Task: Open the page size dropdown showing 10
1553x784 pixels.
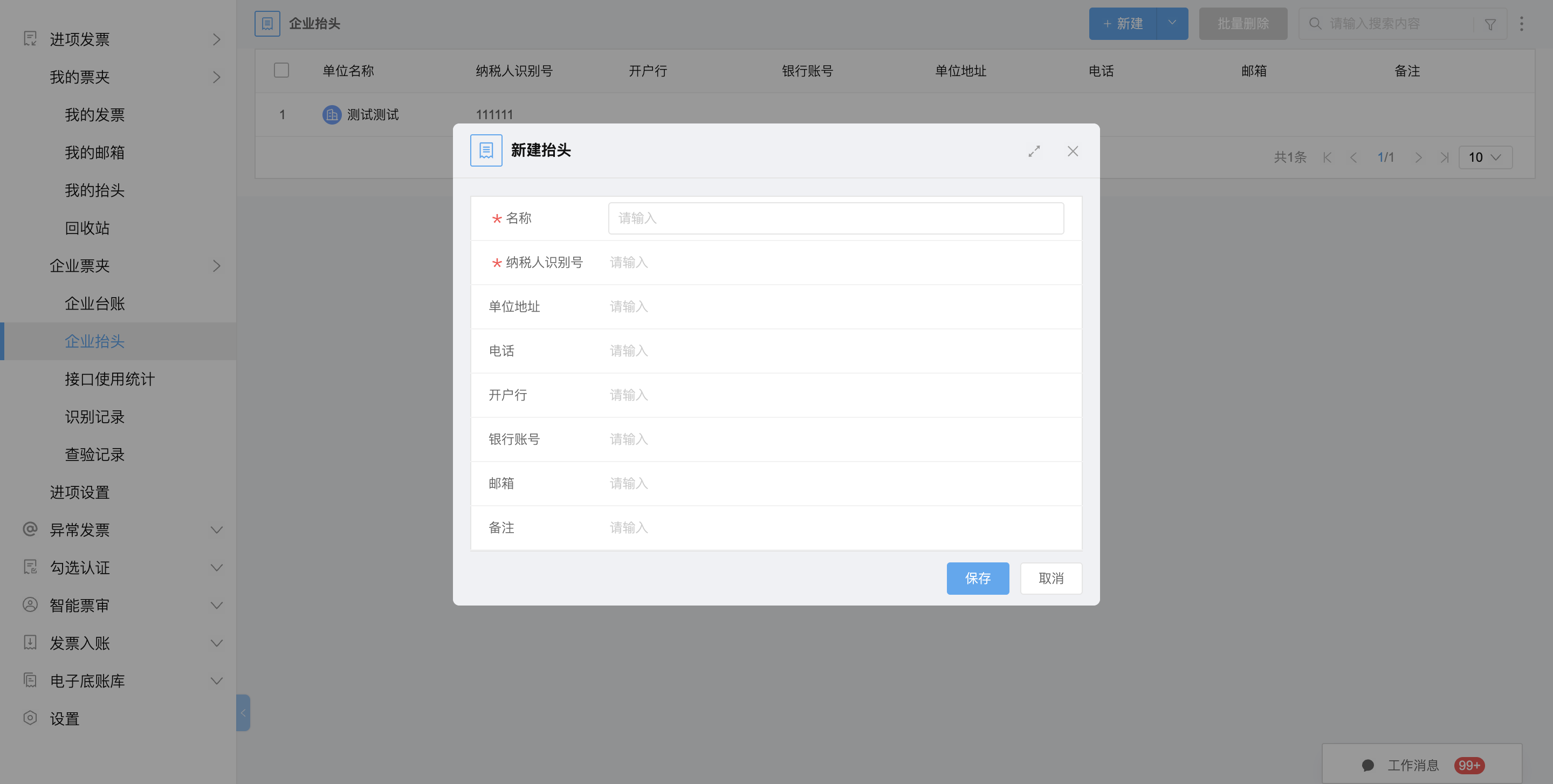Action: tap(1485, 157)
